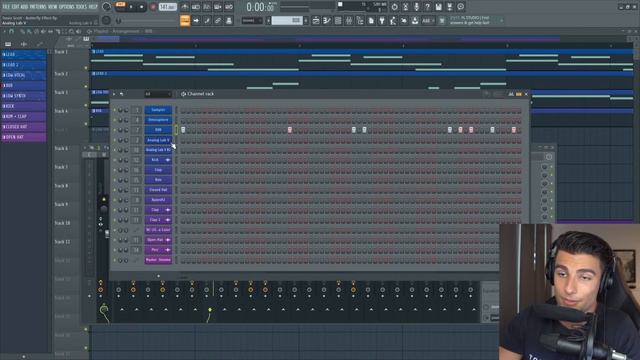Click the highlighted orange Playlist view button
This screenshot has width=640, height=360.
185,20
